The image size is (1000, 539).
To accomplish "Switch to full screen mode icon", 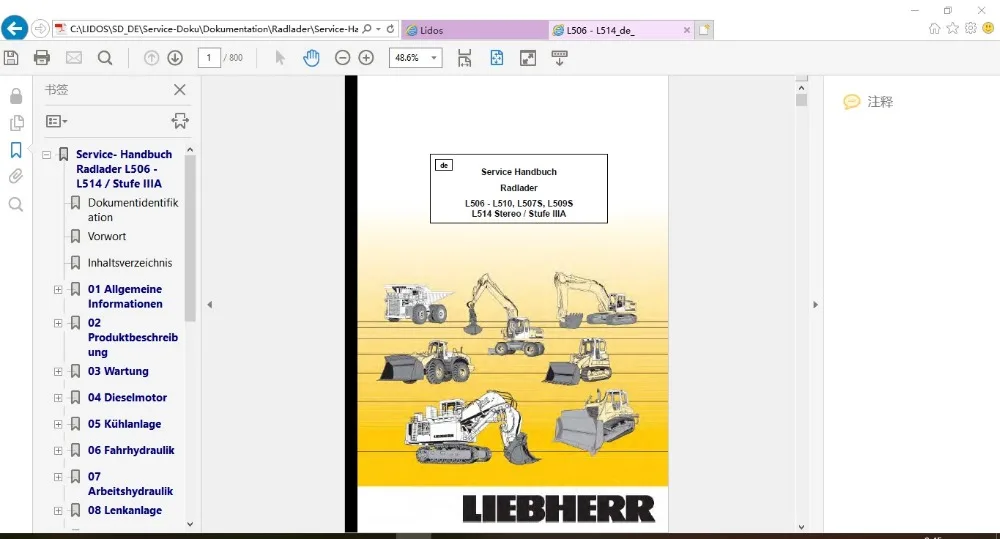I will [528, 58].
